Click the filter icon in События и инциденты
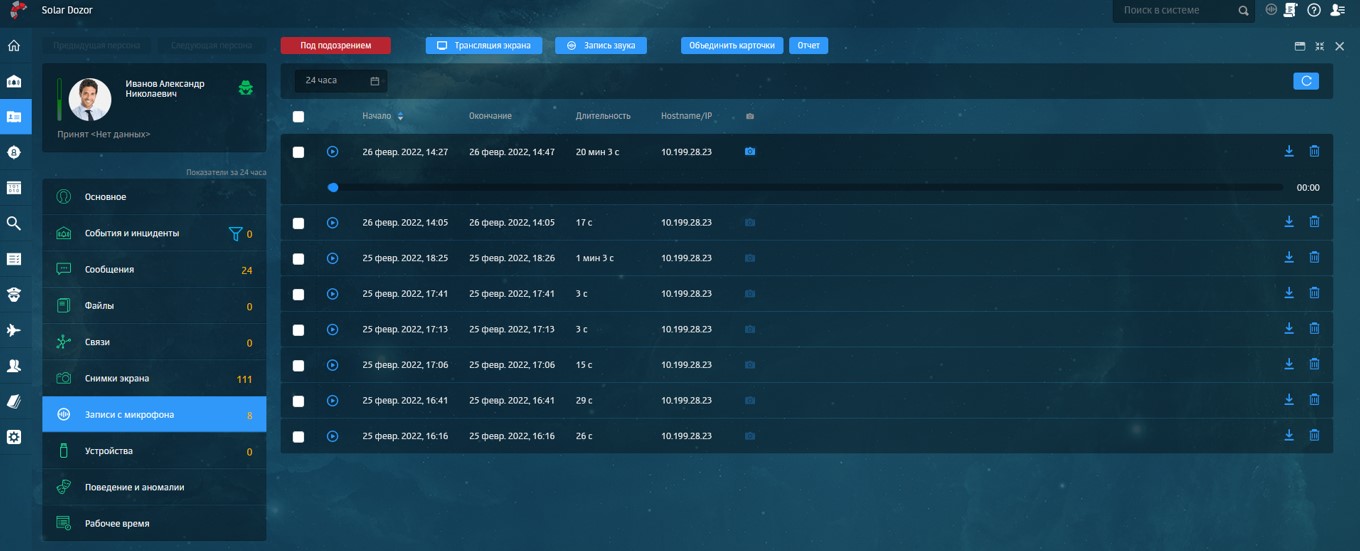 pyautogui.click(x=235, y=234)
